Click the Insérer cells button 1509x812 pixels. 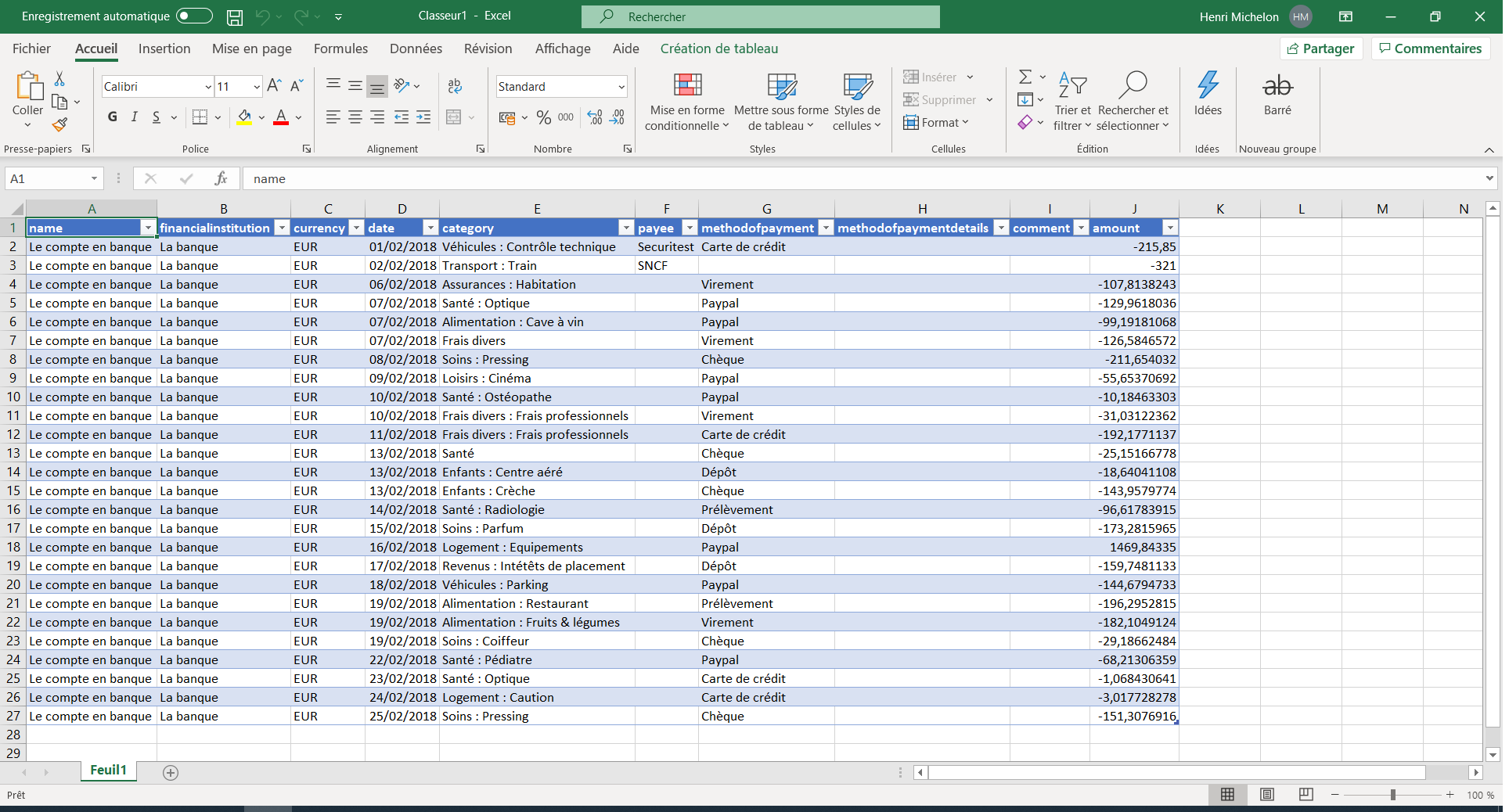pos(938,77)
